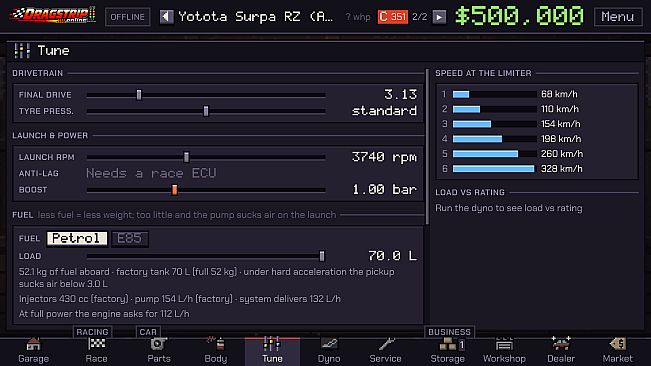
Task: Visit the Dealer screen
Action: click(x=561, y=351)
